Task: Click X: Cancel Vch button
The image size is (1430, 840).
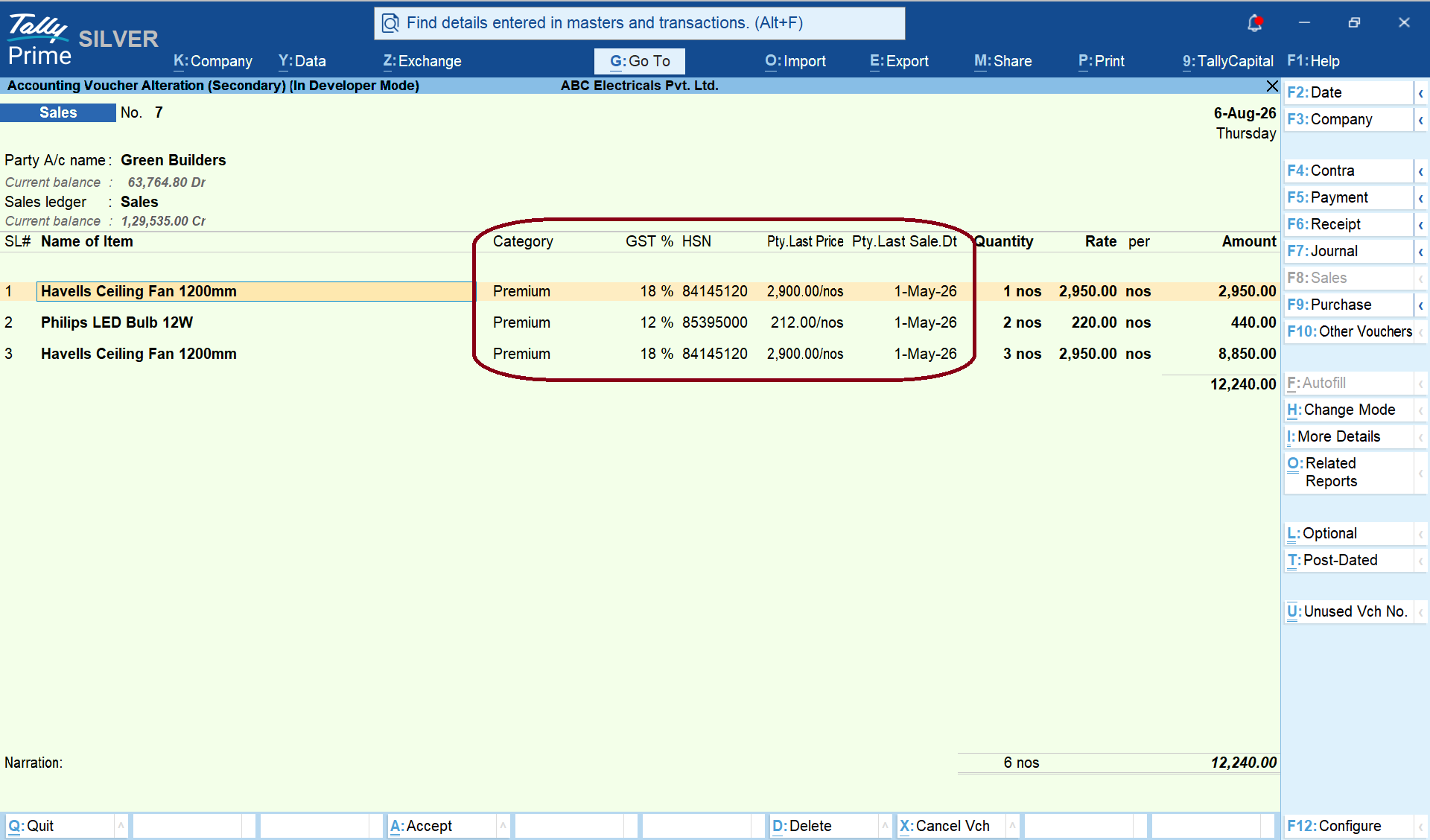Action: point(951,826)
